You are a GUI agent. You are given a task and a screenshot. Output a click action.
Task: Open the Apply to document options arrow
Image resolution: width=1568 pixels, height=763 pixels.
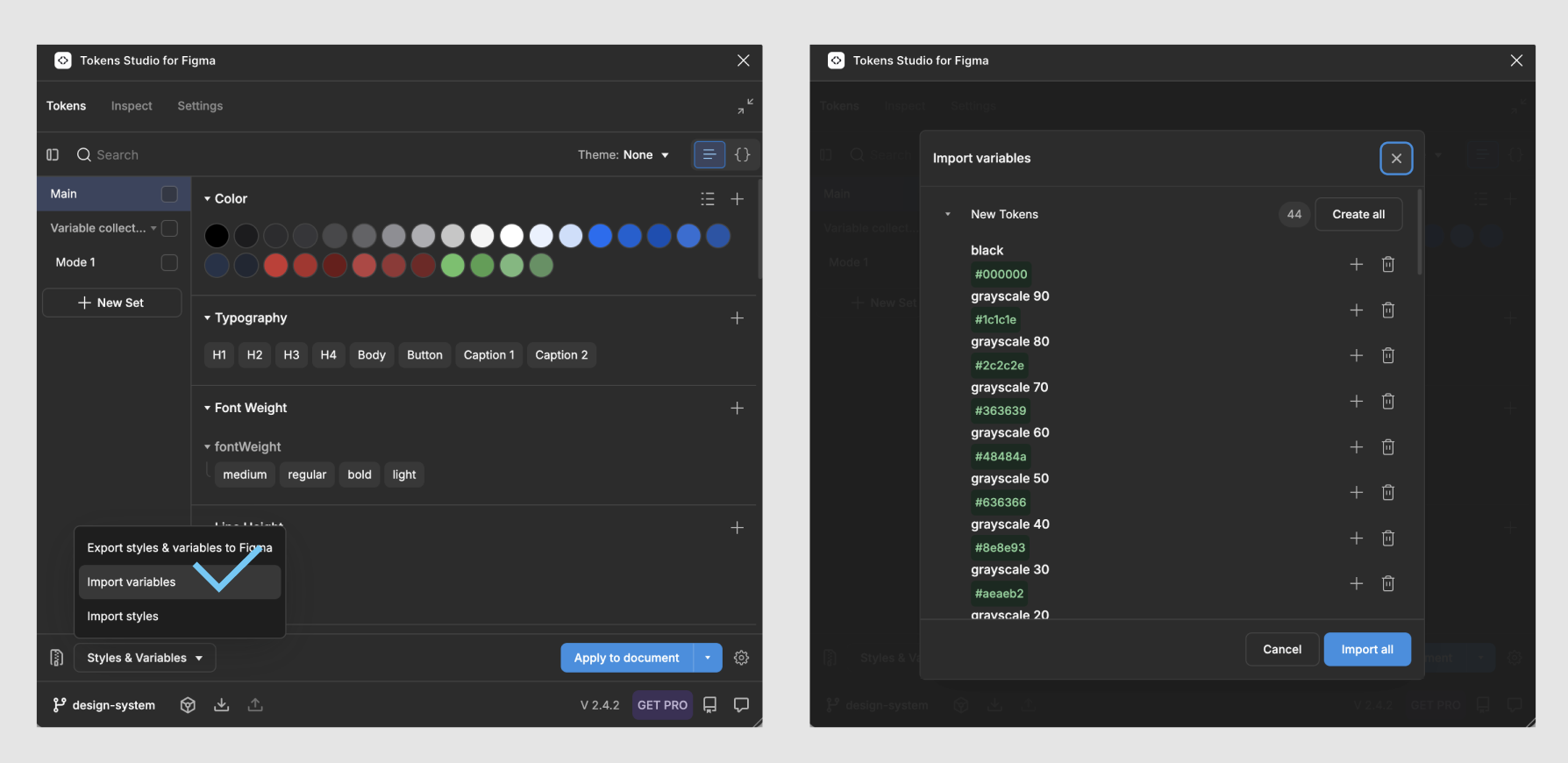pyautogui.click(x=708, y=658)
